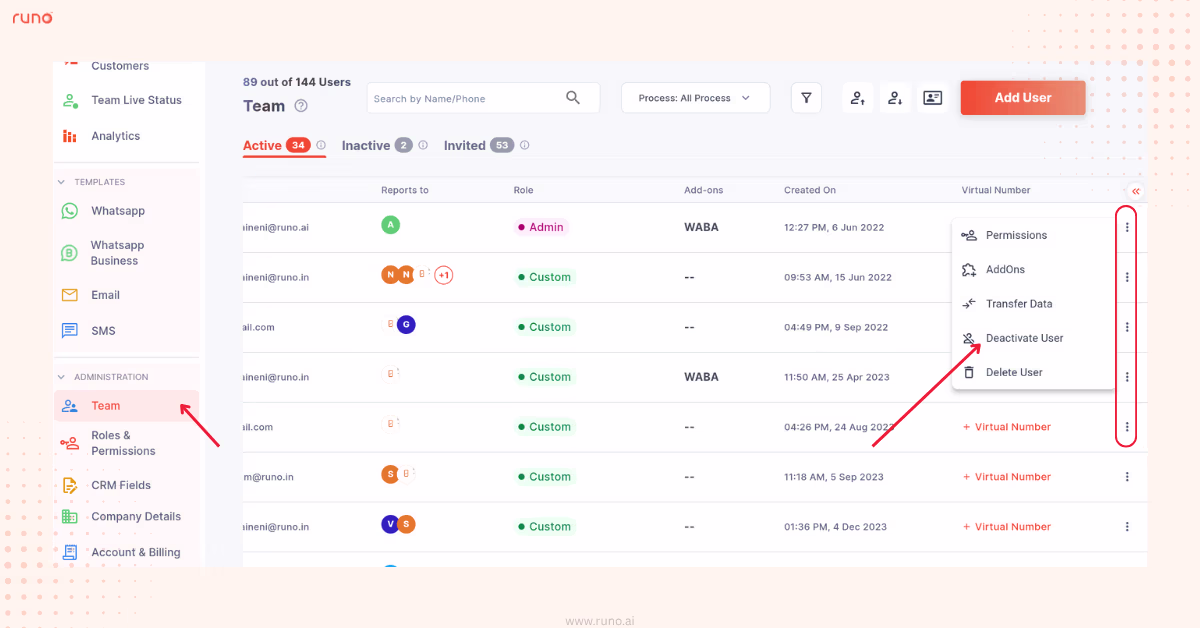
Task: Open the contact card view icon
Action: click(933, 97)
